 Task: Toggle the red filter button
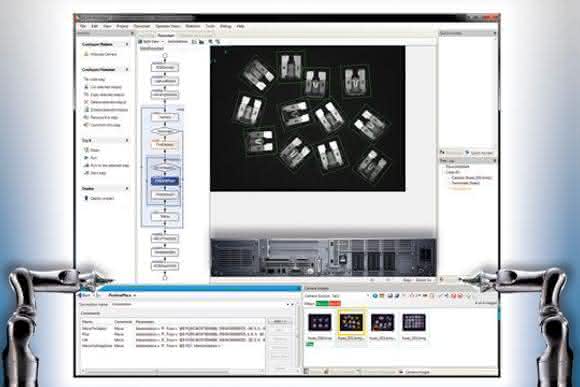(334, 303)
